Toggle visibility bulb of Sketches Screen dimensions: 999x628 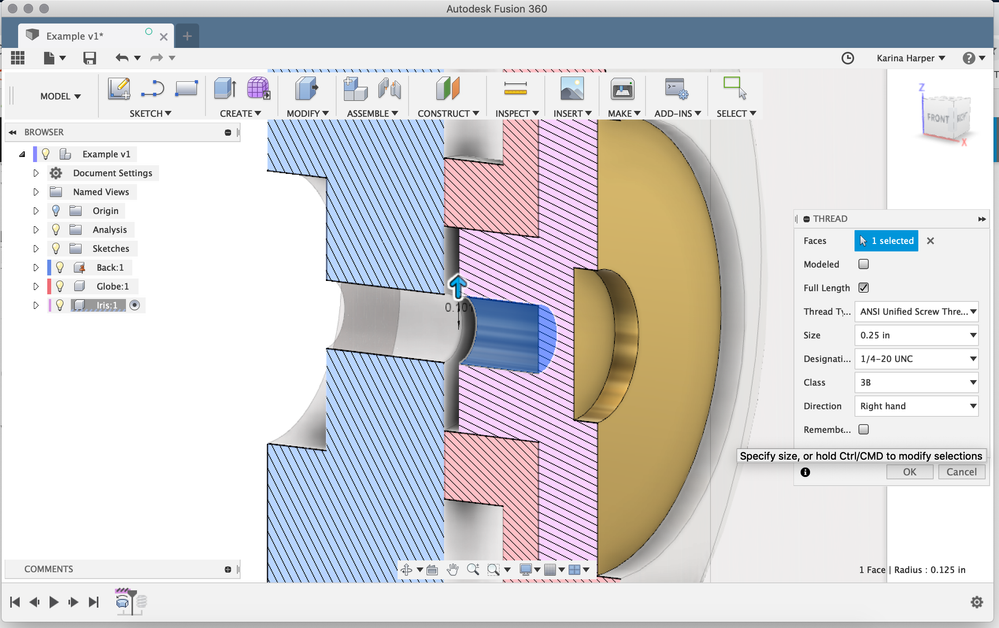[56, 248]
